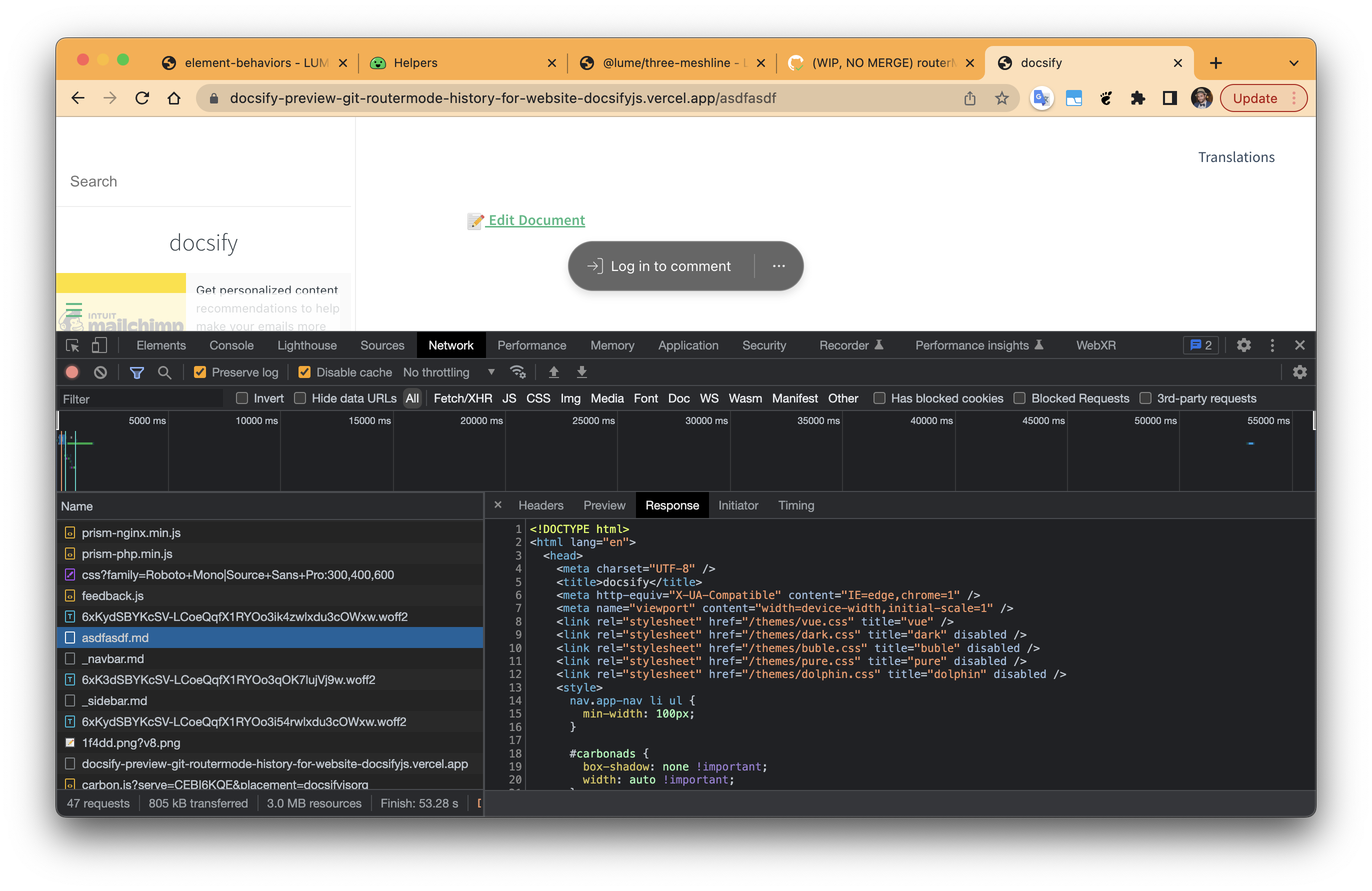The height and width of the screenshot is (891, 1372).
Task: Open network conditions wifi icon
Action: point(517,372)
